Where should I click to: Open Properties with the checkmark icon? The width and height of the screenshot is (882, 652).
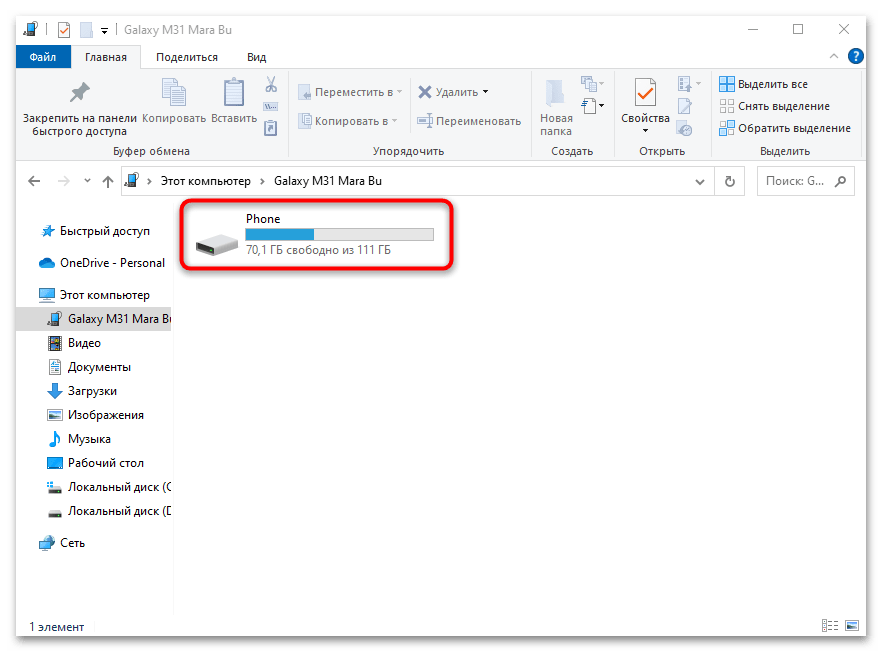[x=645, y=94]
